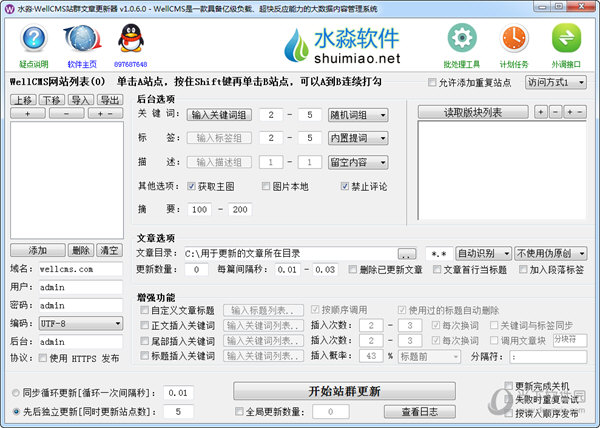Enable 删除已更新文章 checkbox
Viewport: 600px width, 428px height.
coord(352,269)
